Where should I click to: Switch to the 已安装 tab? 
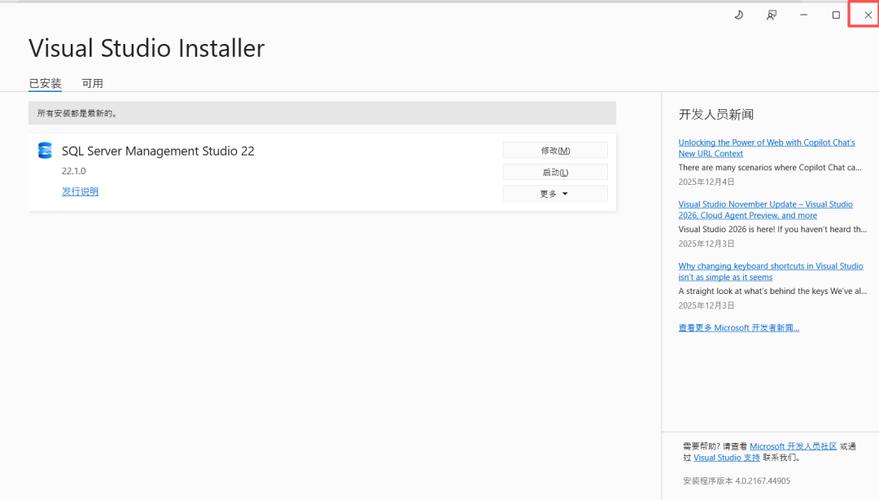(x=45, y=84)
